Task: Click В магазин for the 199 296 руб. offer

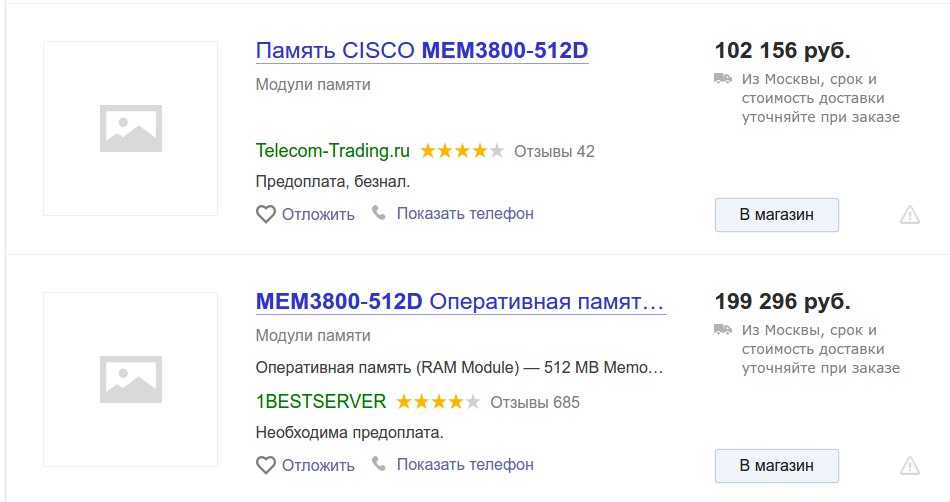Action: click(x=777, y=466)
